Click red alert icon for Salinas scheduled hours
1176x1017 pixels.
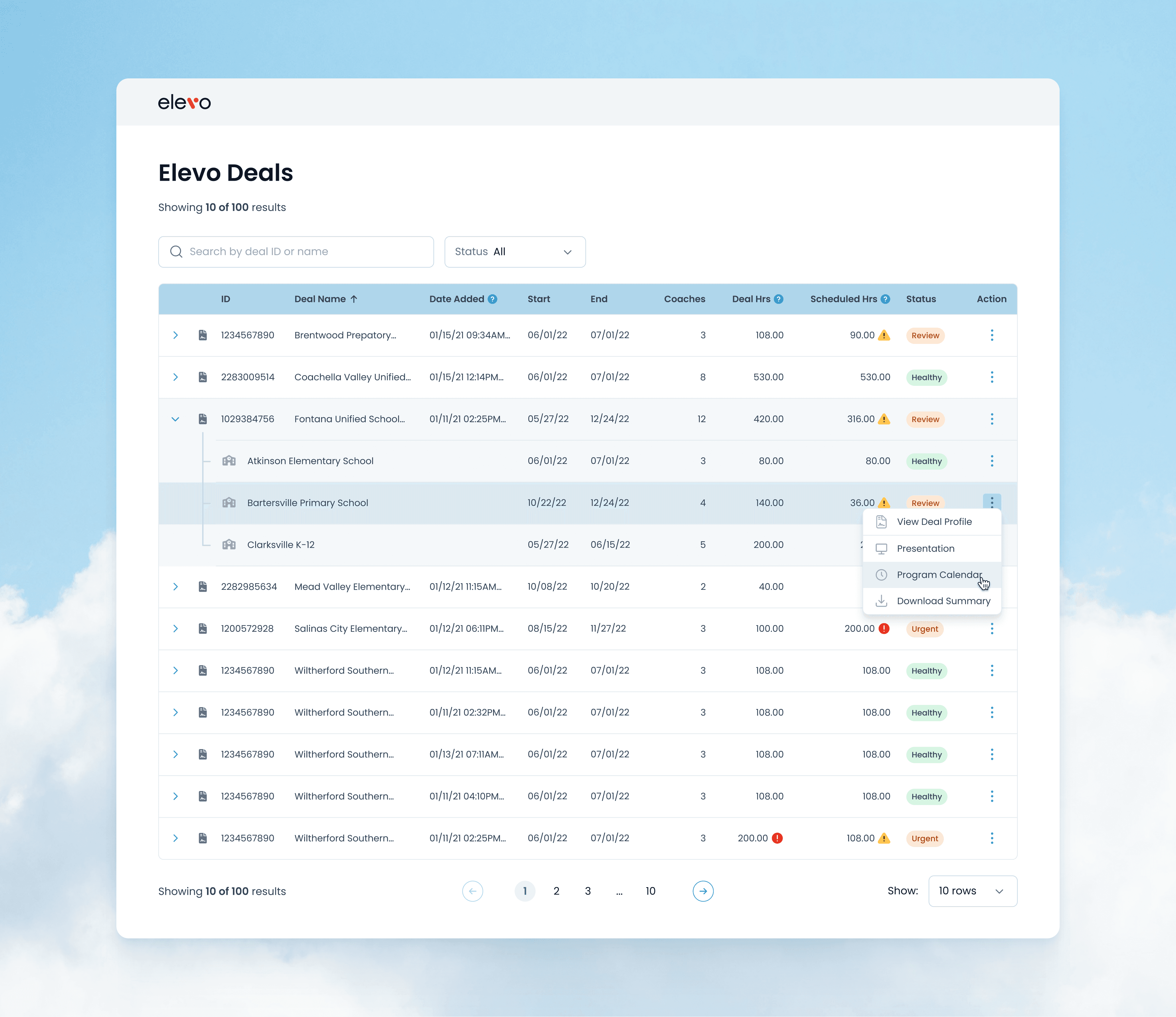pos(884,629)
